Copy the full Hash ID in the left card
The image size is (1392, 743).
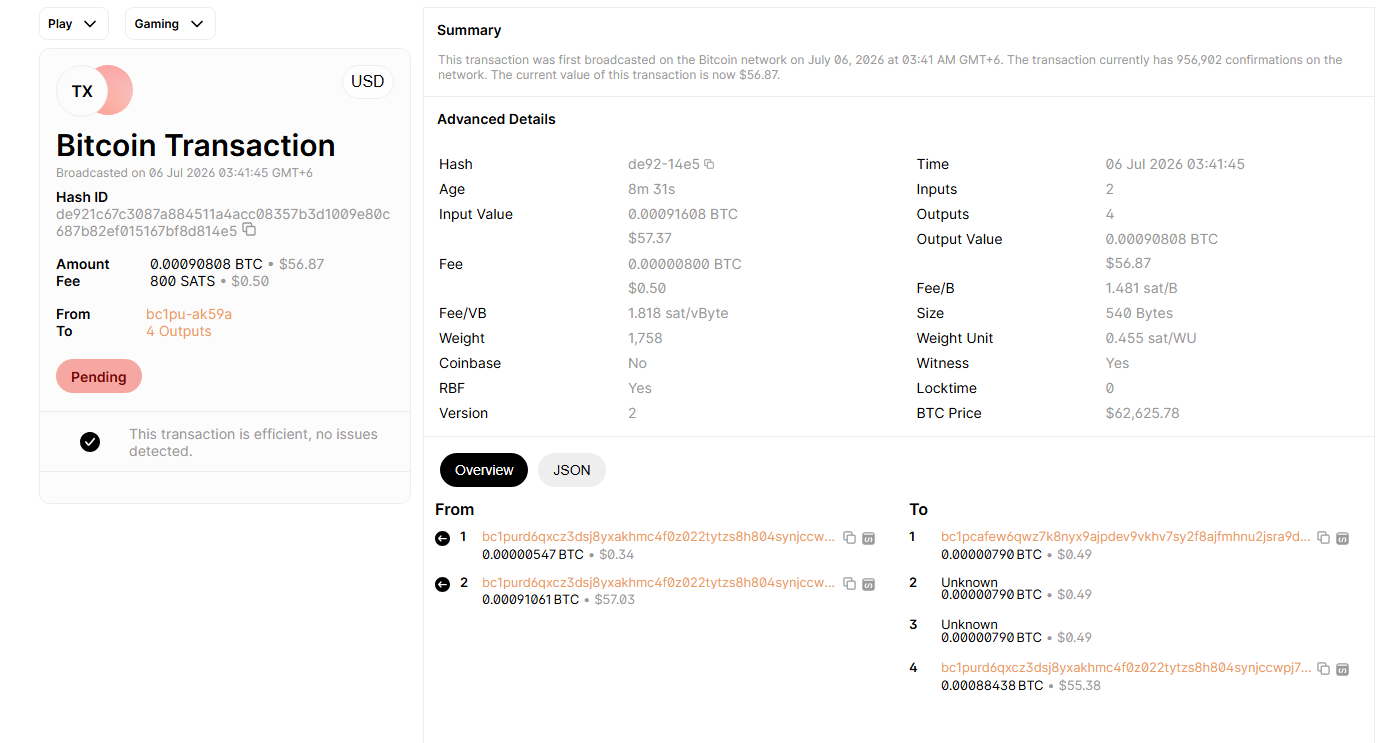tap(249, 230)
